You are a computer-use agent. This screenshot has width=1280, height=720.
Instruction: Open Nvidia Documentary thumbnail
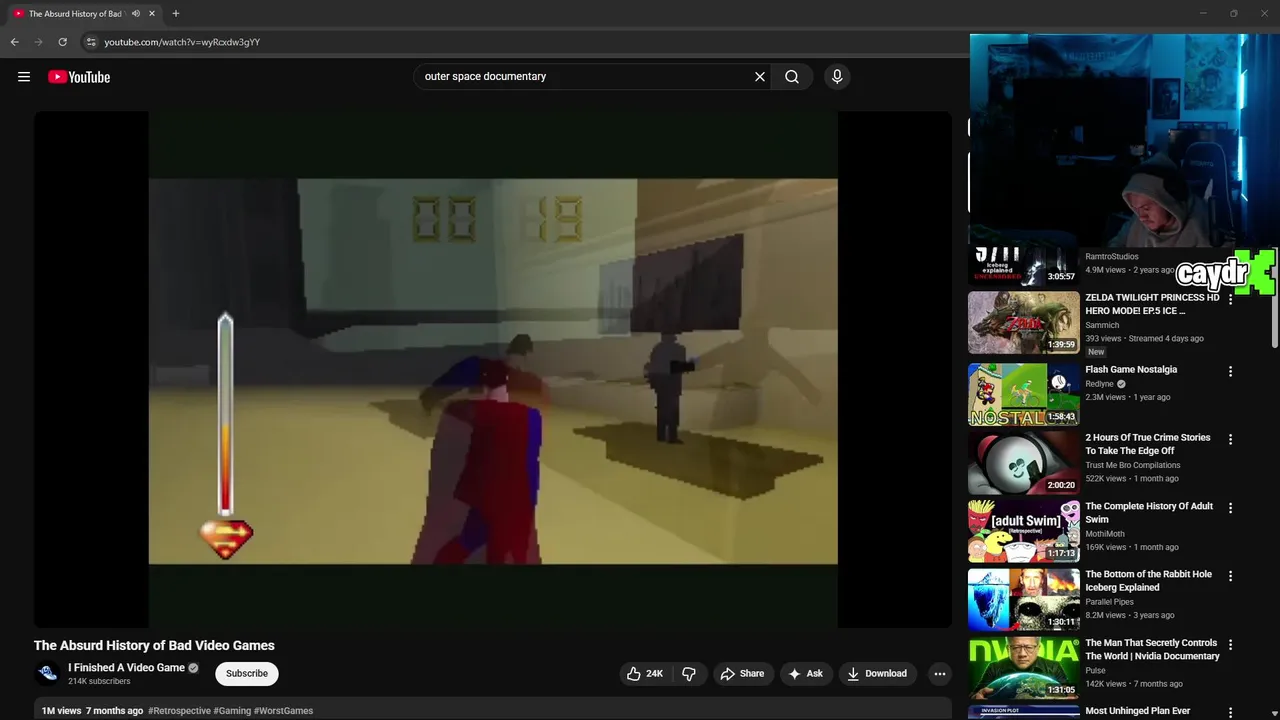click(1024, 668)
